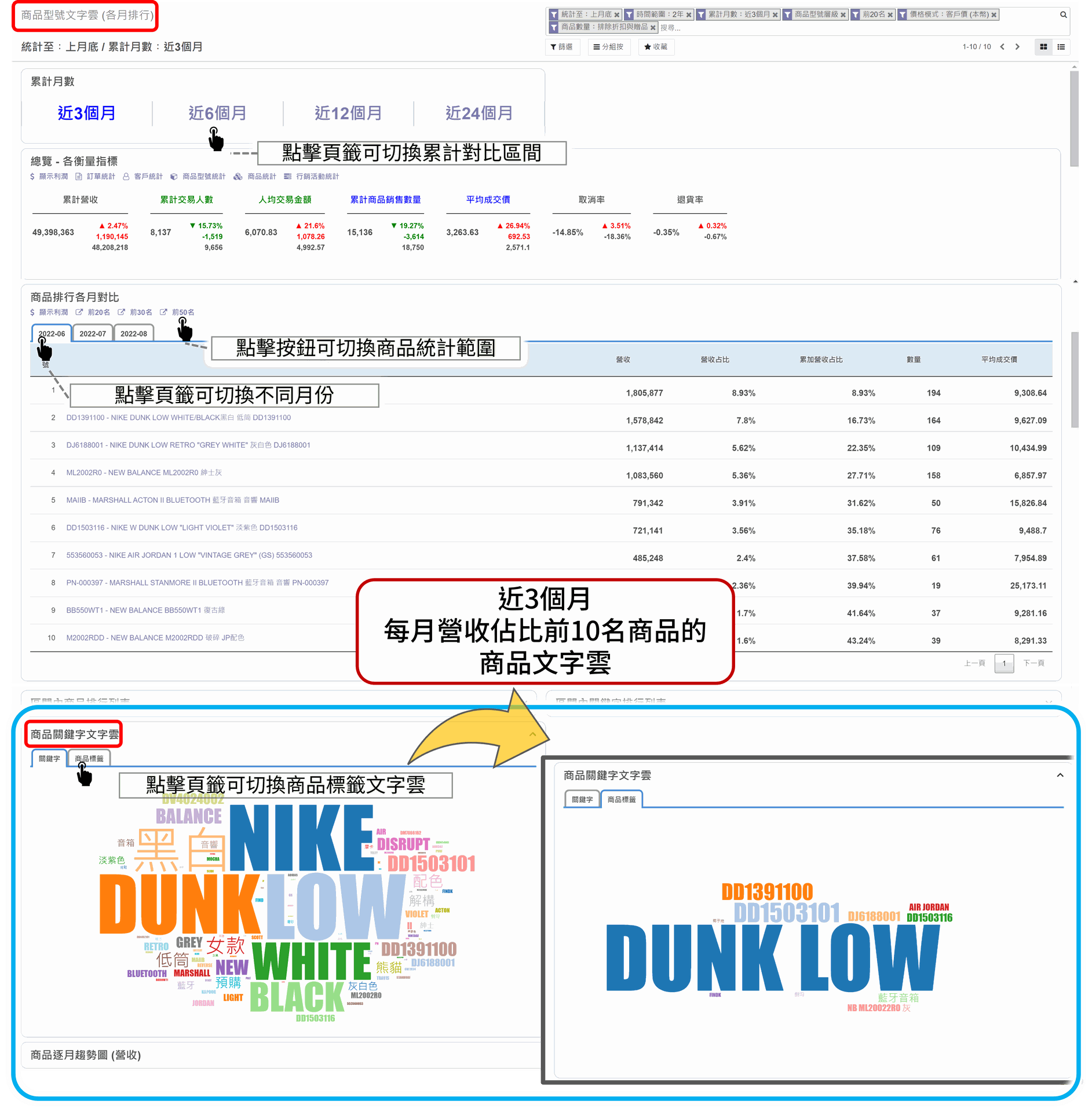Select the 近12個月 cumulative tab

pyautogui.click(x=348, y=113)
